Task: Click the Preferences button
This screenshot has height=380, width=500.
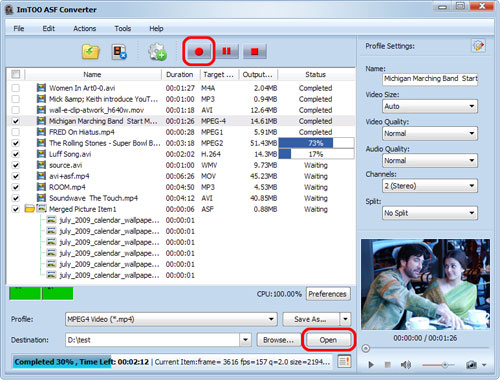Action: pos(328,294)
